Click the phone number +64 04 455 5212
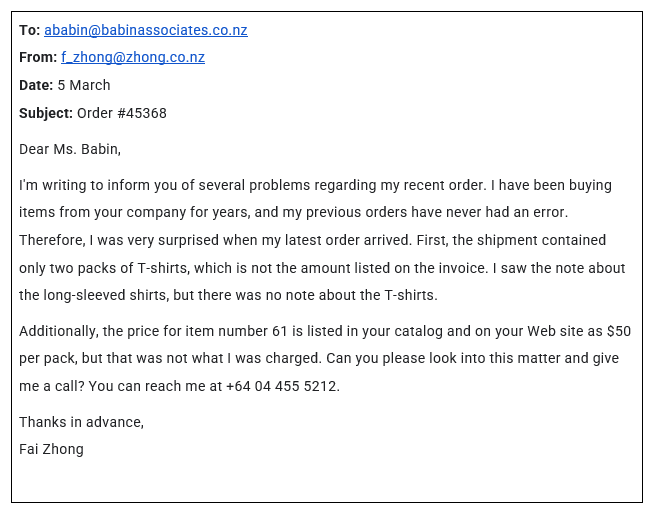This screenshot has height=514, width=660. 282,386
